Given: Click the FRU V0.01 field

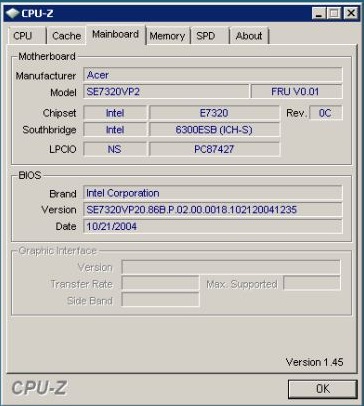Looking at the screenshot, I should point(296,91).
